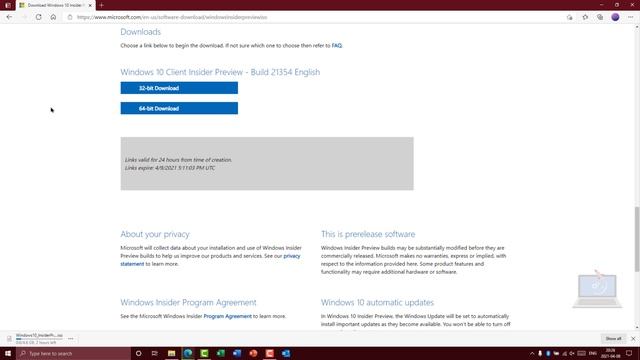Switch to Microsoft Edge on taskbar
Screen dimensions: 640x360
click(188, 353)
